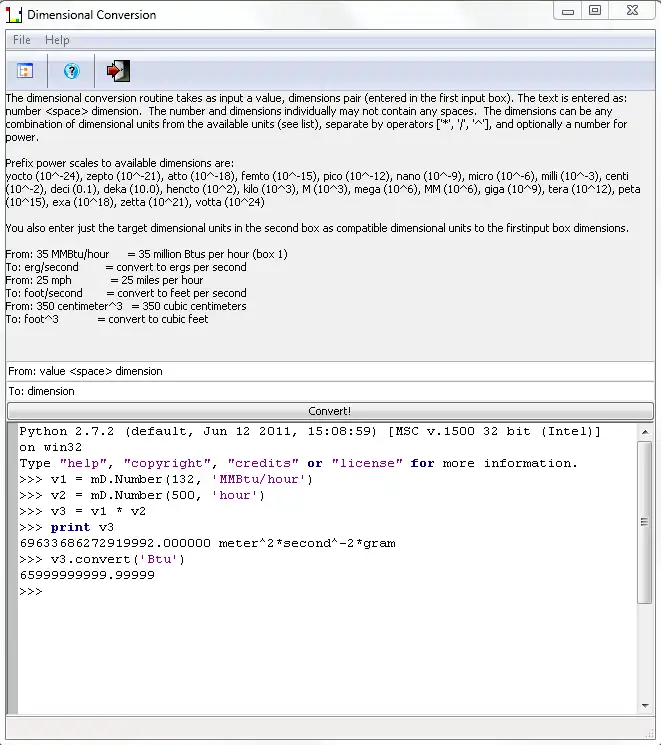Click the 65999999999.99999 output line

[87, 575]
